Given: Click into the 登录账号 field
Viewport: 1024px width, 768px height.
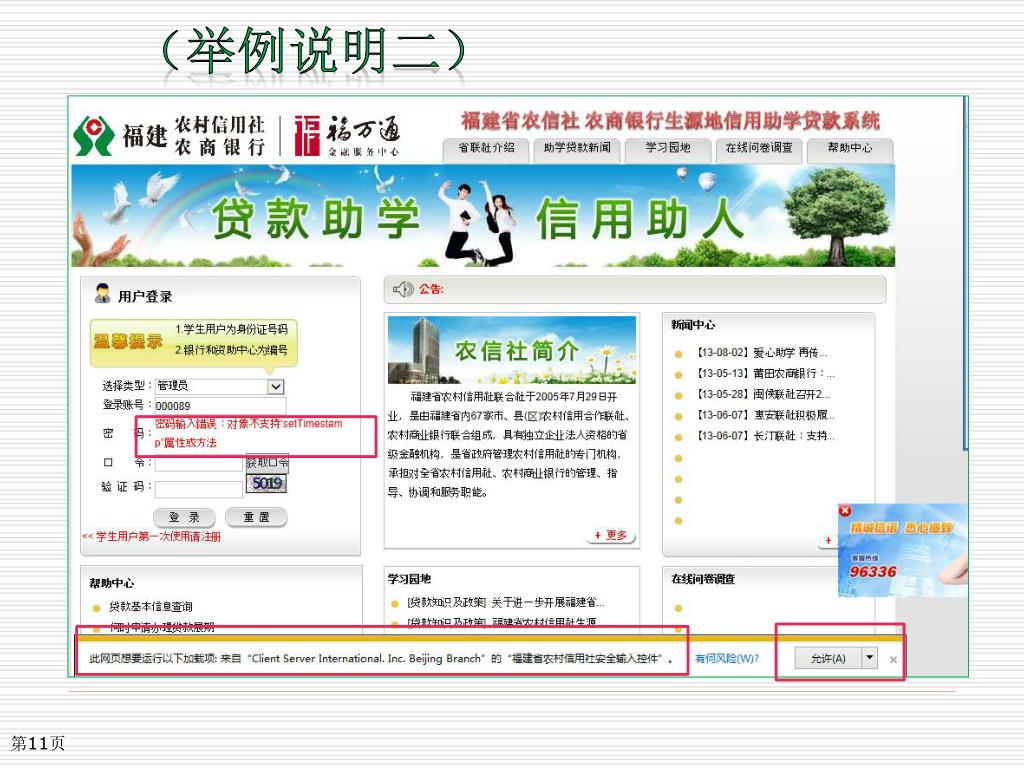Looking at the screenshot, I should click(x=219, y=406).
